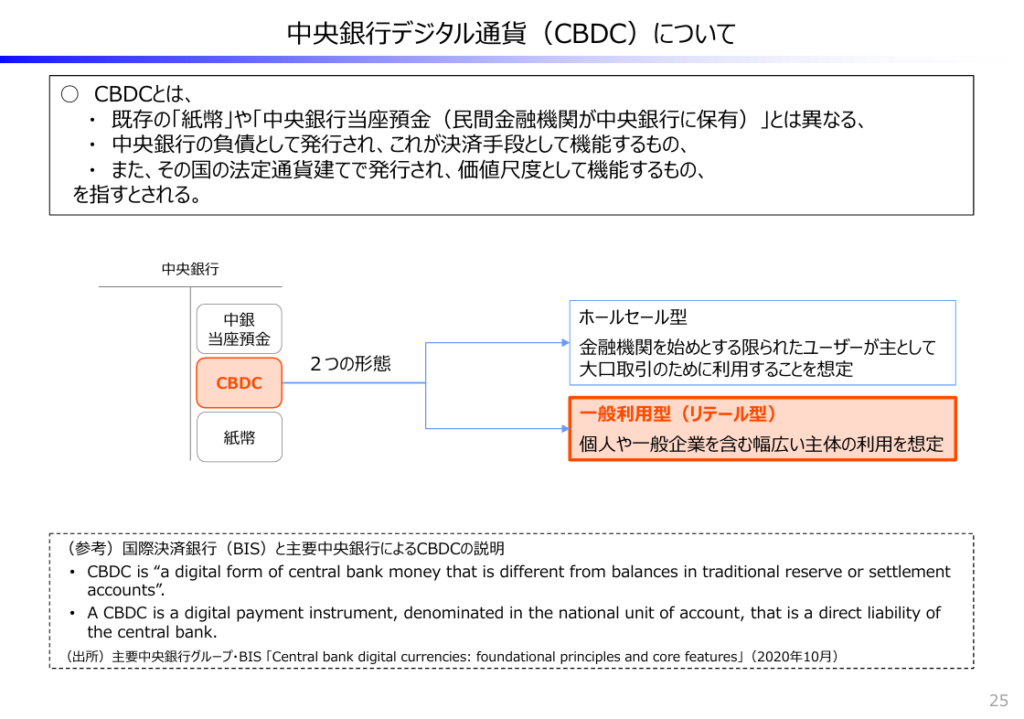Click the （参考）国際決済銀行 heading line
Screen dimensions: 1024x719
click(x=285, y=549)
